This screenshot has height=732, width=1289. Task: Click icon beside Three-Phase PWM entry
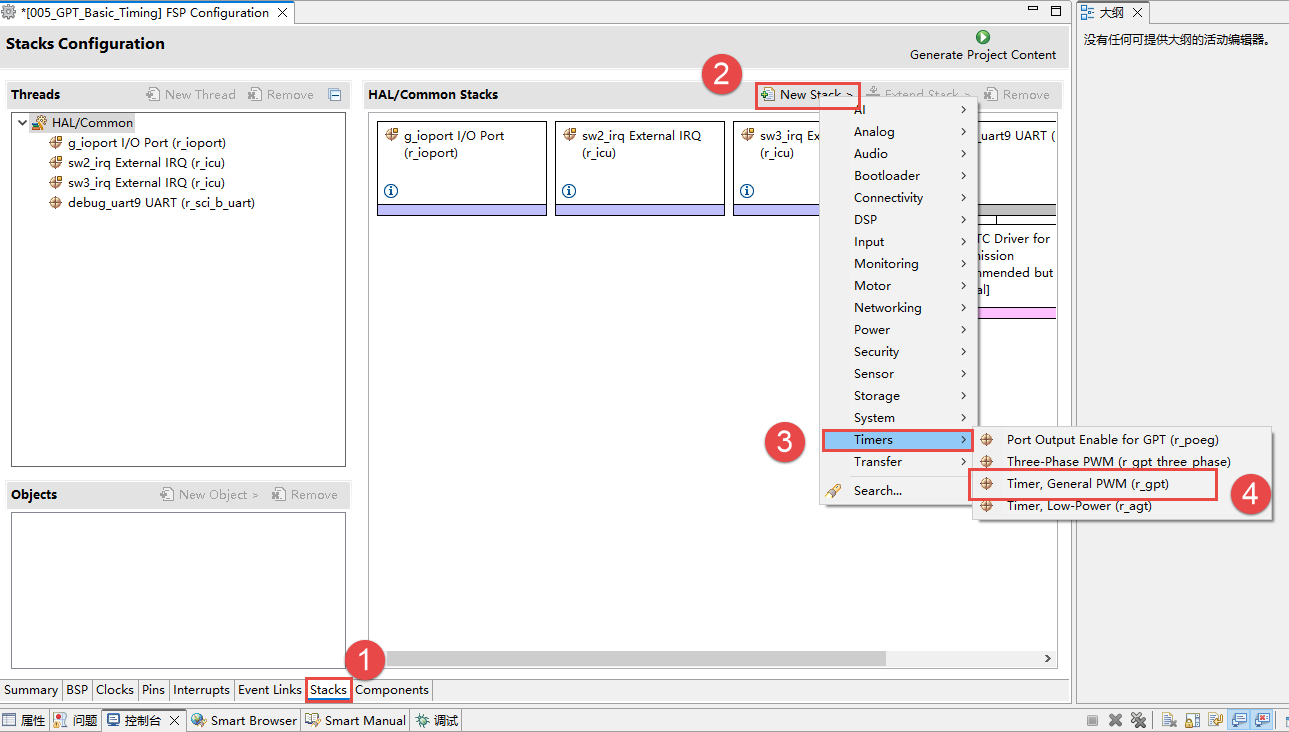pos(987,462)
